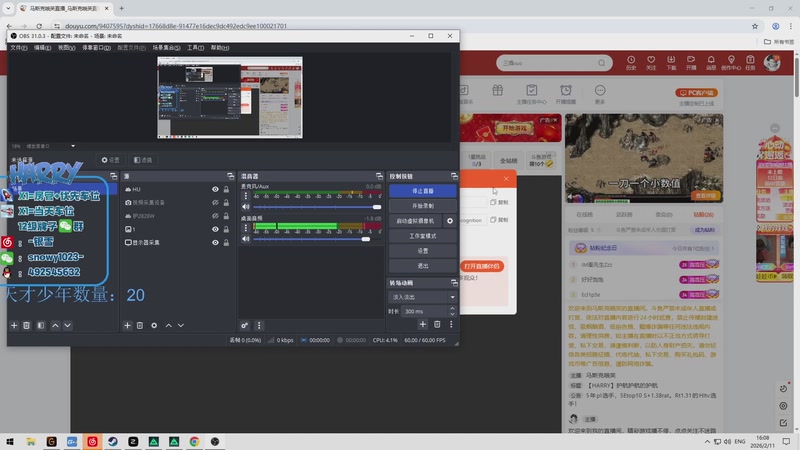Add a new source with the plus icon
The width and height of the screenshot is (800, 450).
coord(127,326)
